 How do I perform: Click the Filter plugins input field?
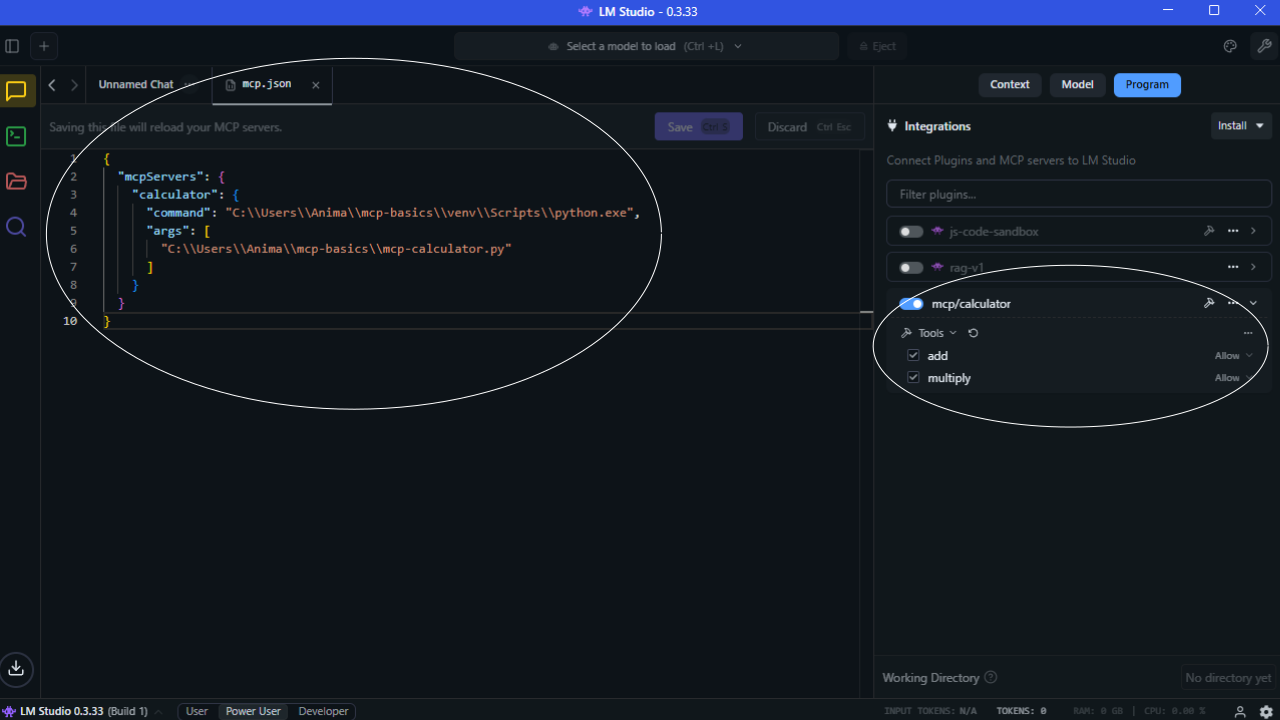[x=1078, y=194]
